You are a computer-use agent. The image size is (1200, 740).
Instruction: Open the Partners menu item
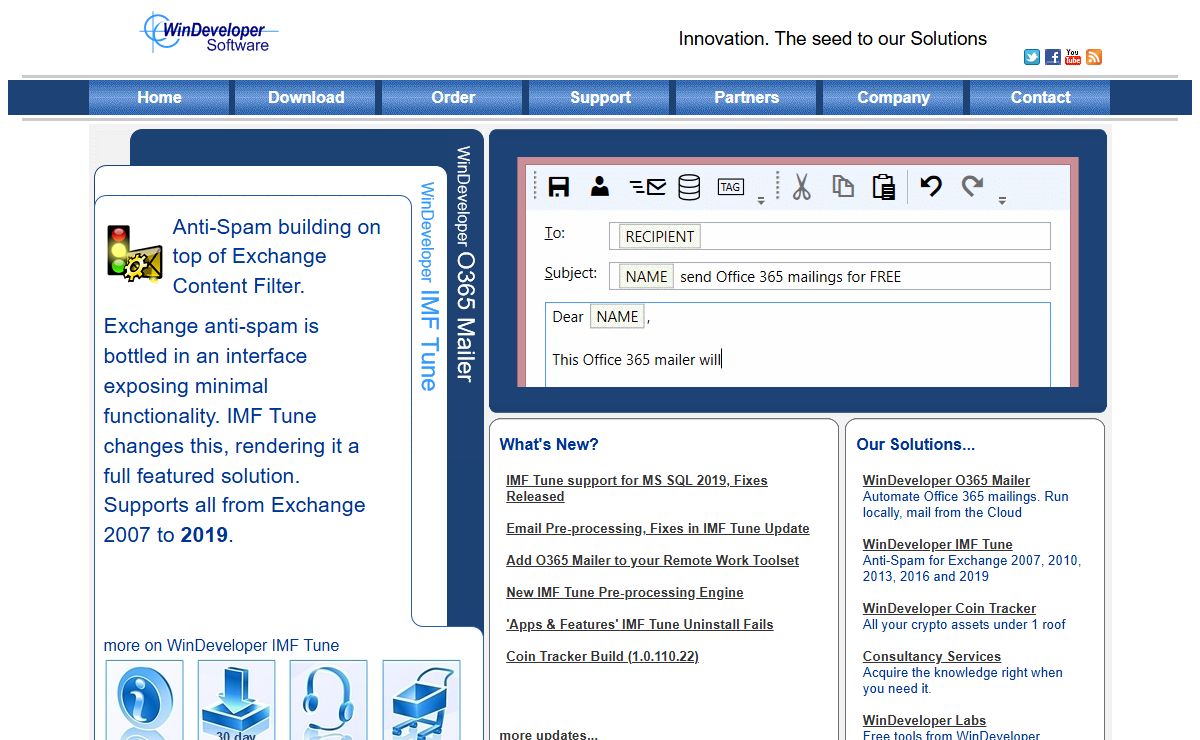pyautogui.click(x=746, y=97)
